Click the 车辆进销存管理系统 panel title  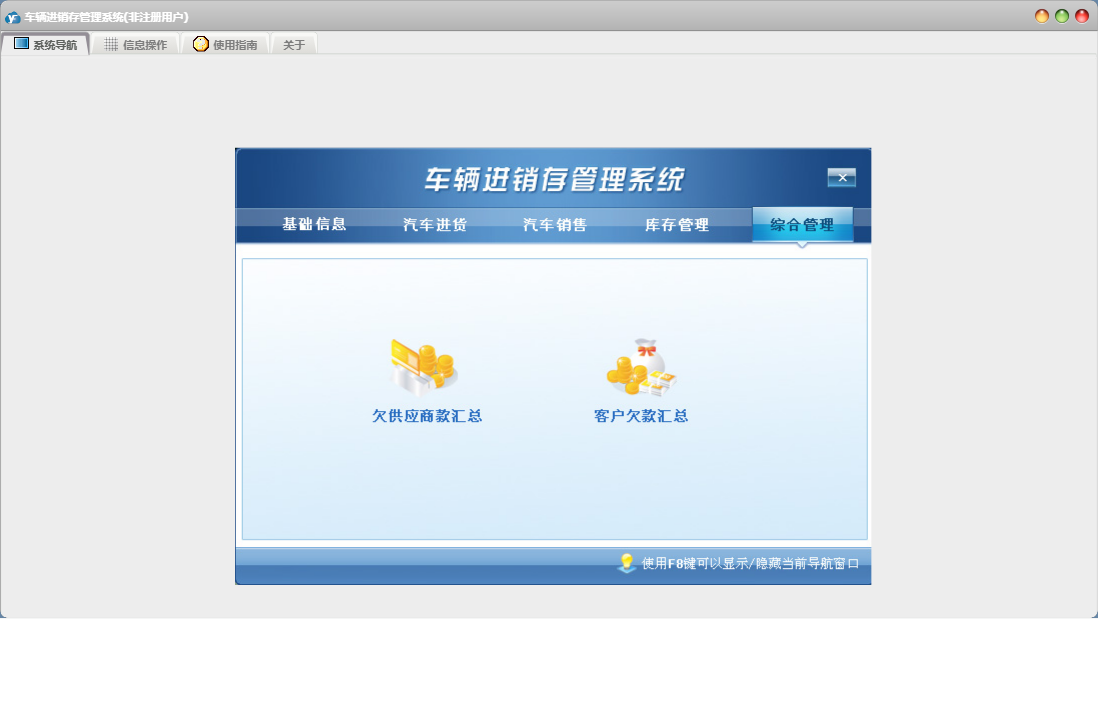click(x=554, y=180)
